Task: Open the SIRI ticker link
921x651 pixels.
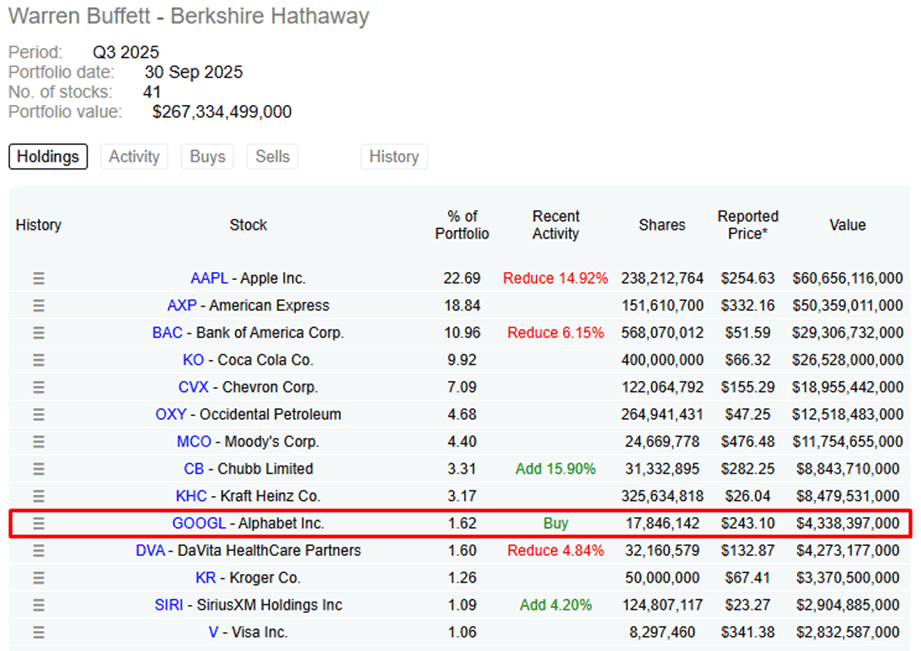Action: click(x=169, y=605)
